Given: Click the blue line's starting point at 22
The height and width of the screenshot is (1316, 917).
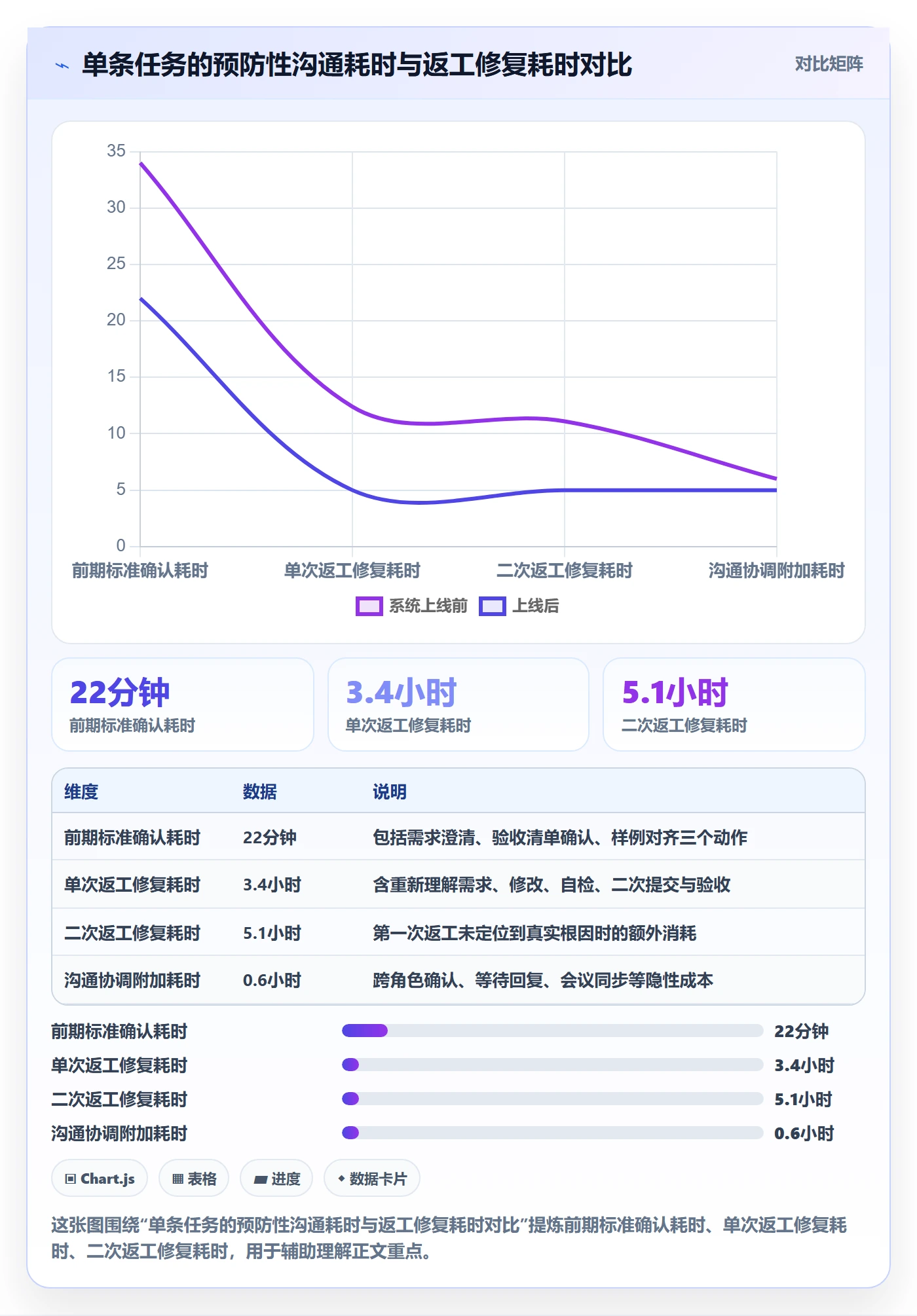Looking at the screenshot, I should pos(141,299).
